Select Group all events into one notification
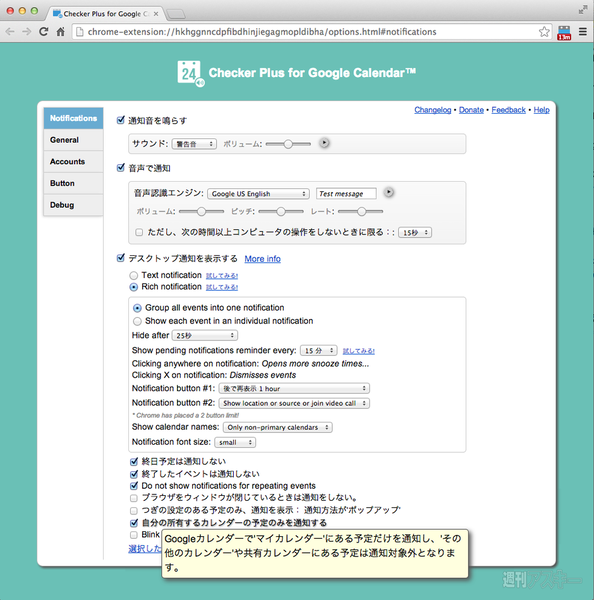This screenshot has width=594, height=600. click(137, 308)
